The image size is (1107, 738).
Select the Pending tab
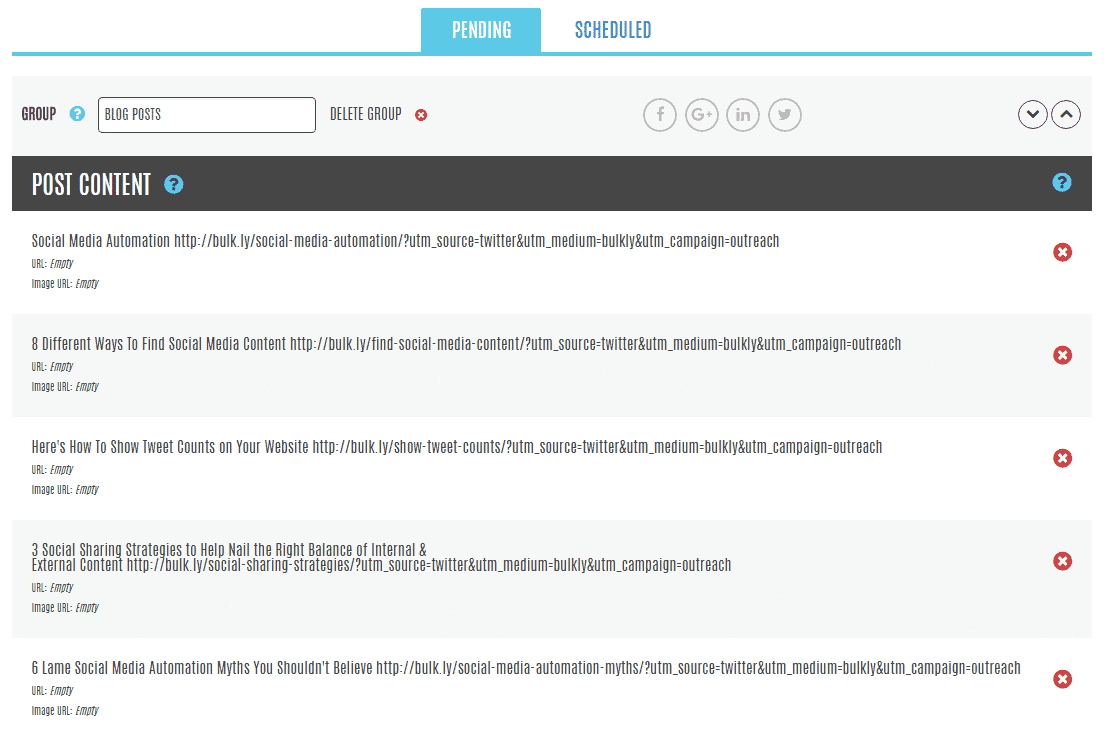point(481,30)
